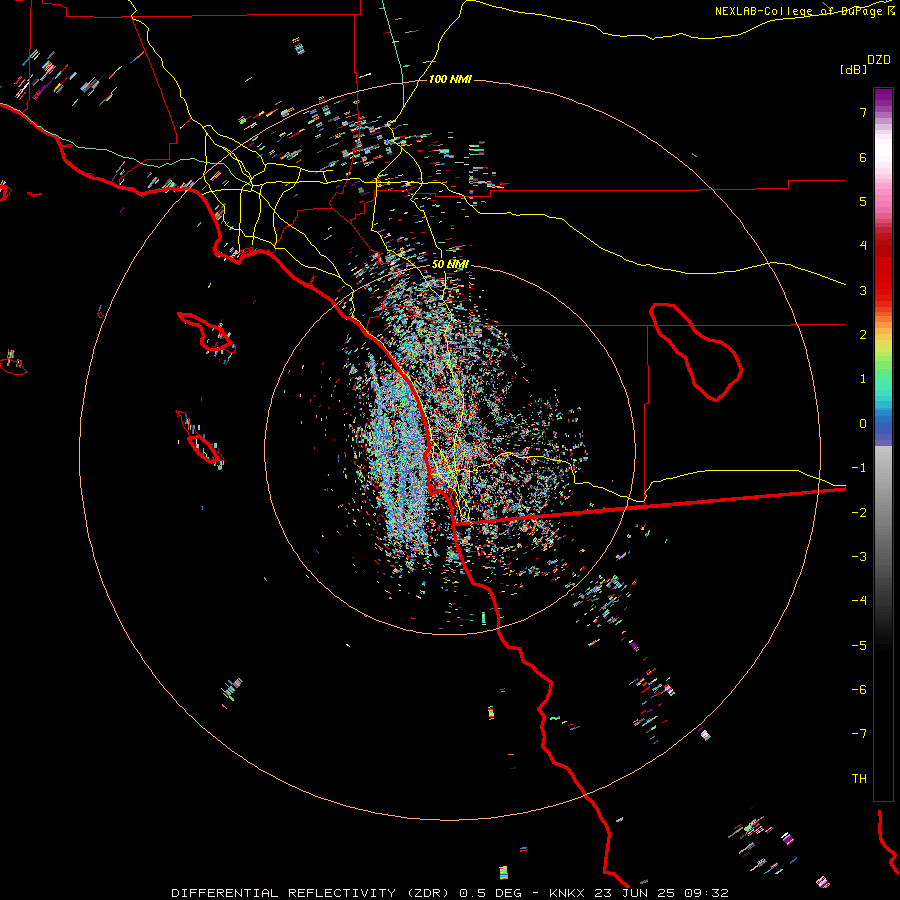Click the '3' value on the color scale
The image size is (900, 900).
(863, 290)
